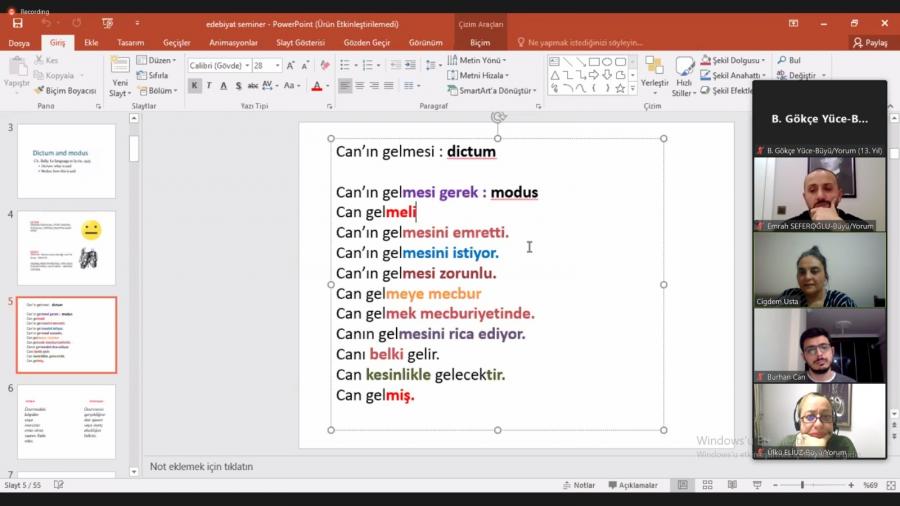Toggle italic T formatting button
900x506 pixels.
click(x=209, y=86)
